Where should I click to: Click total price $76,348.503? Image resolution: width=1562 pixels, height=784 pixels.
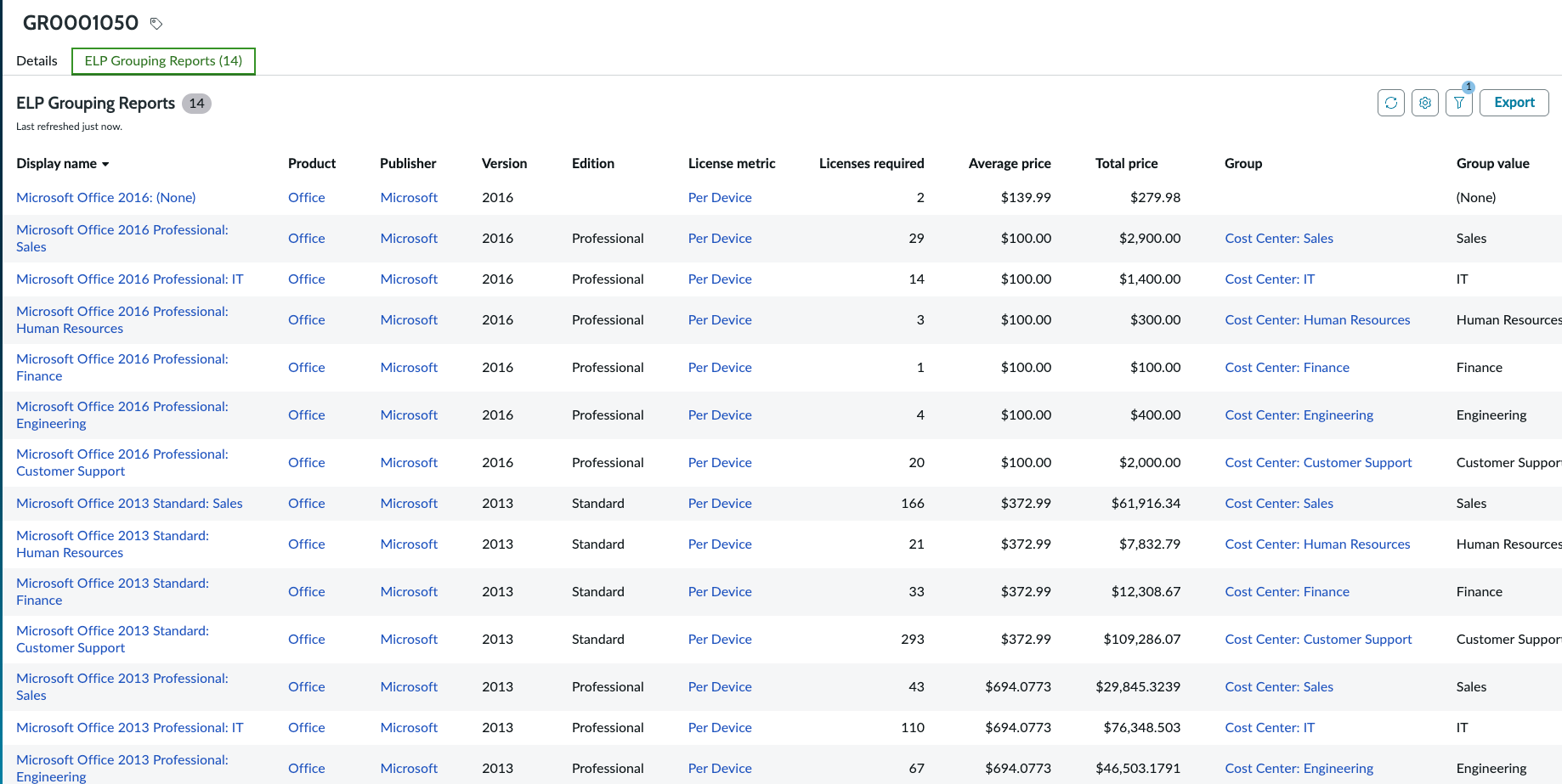click(1142, 727)
